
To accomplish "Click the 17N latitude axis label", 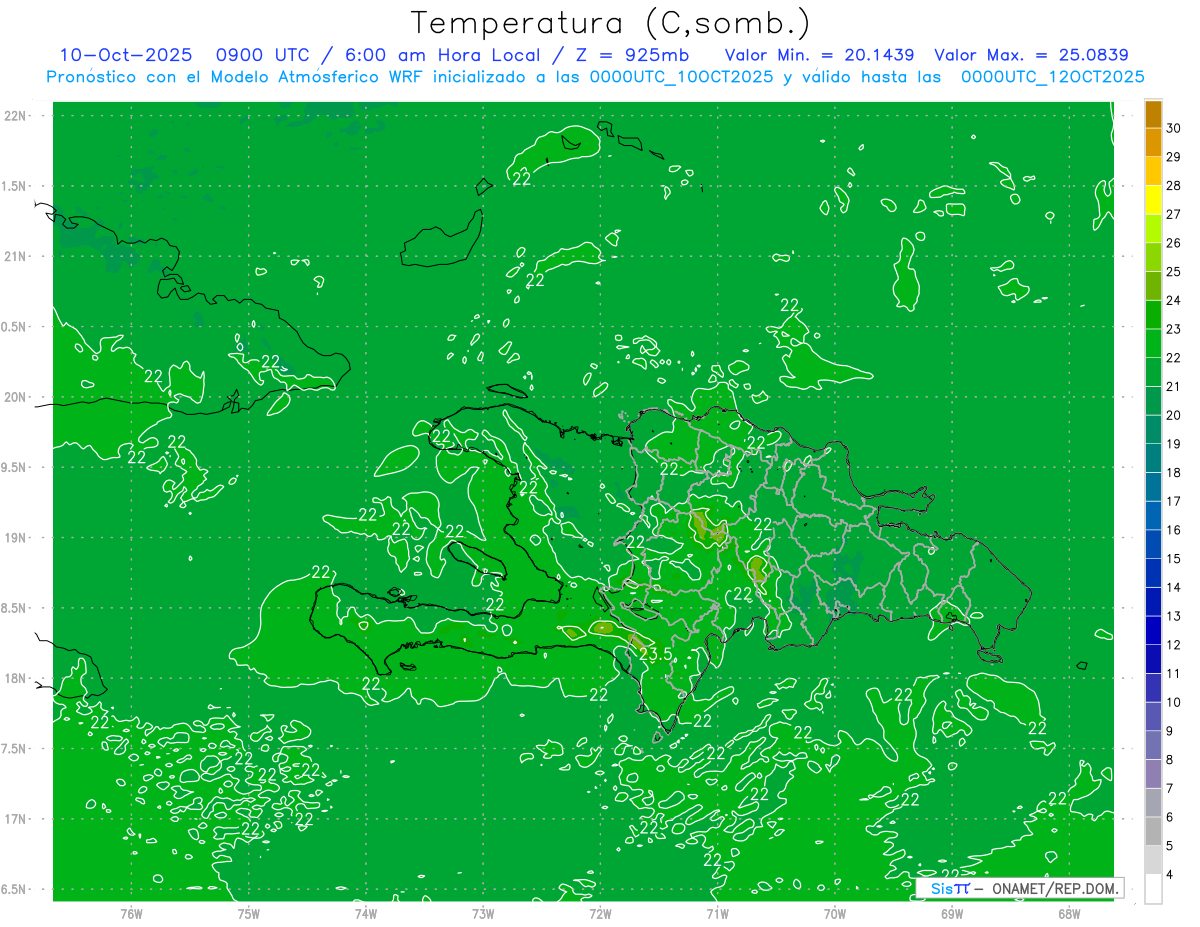I will pyautogui.click(x=15, y=819).
